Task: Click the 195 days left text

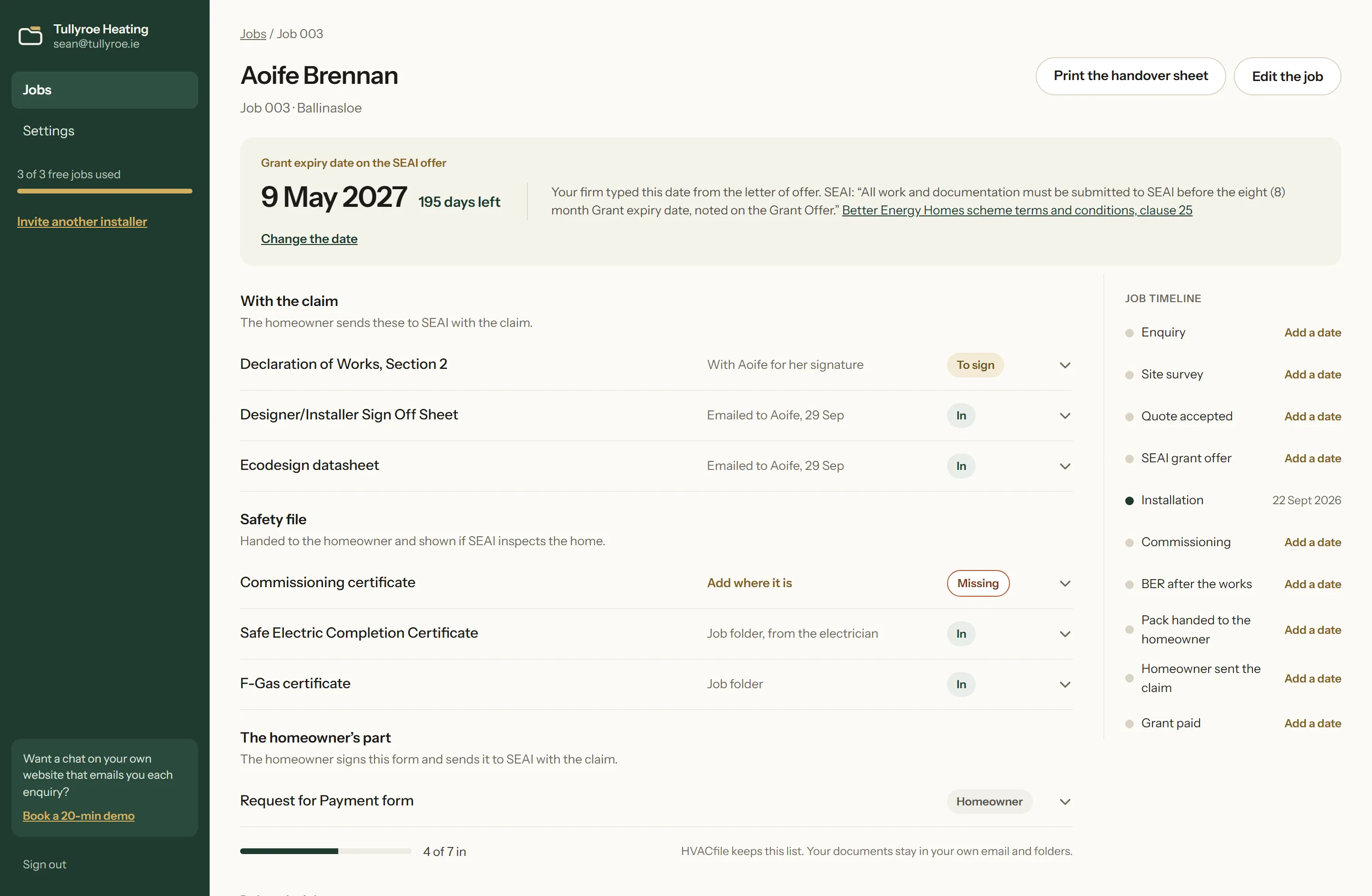Action: [x=459, y=202]
